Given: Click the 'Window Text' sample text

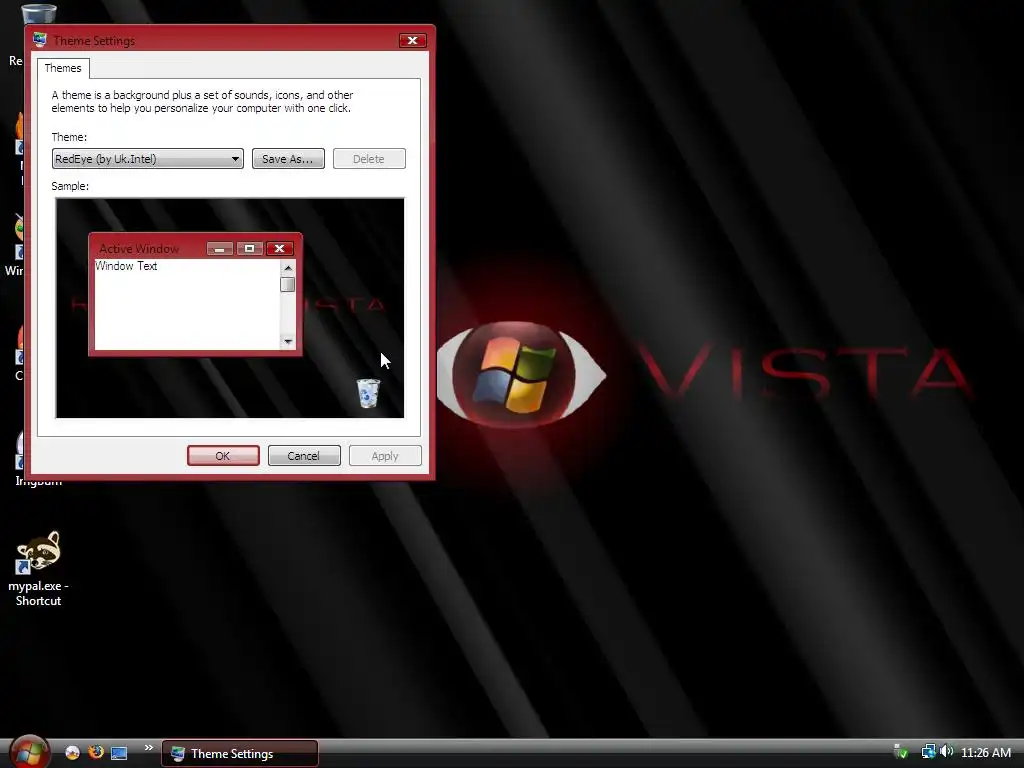Looking at the screenshot, I should point(126,266).
